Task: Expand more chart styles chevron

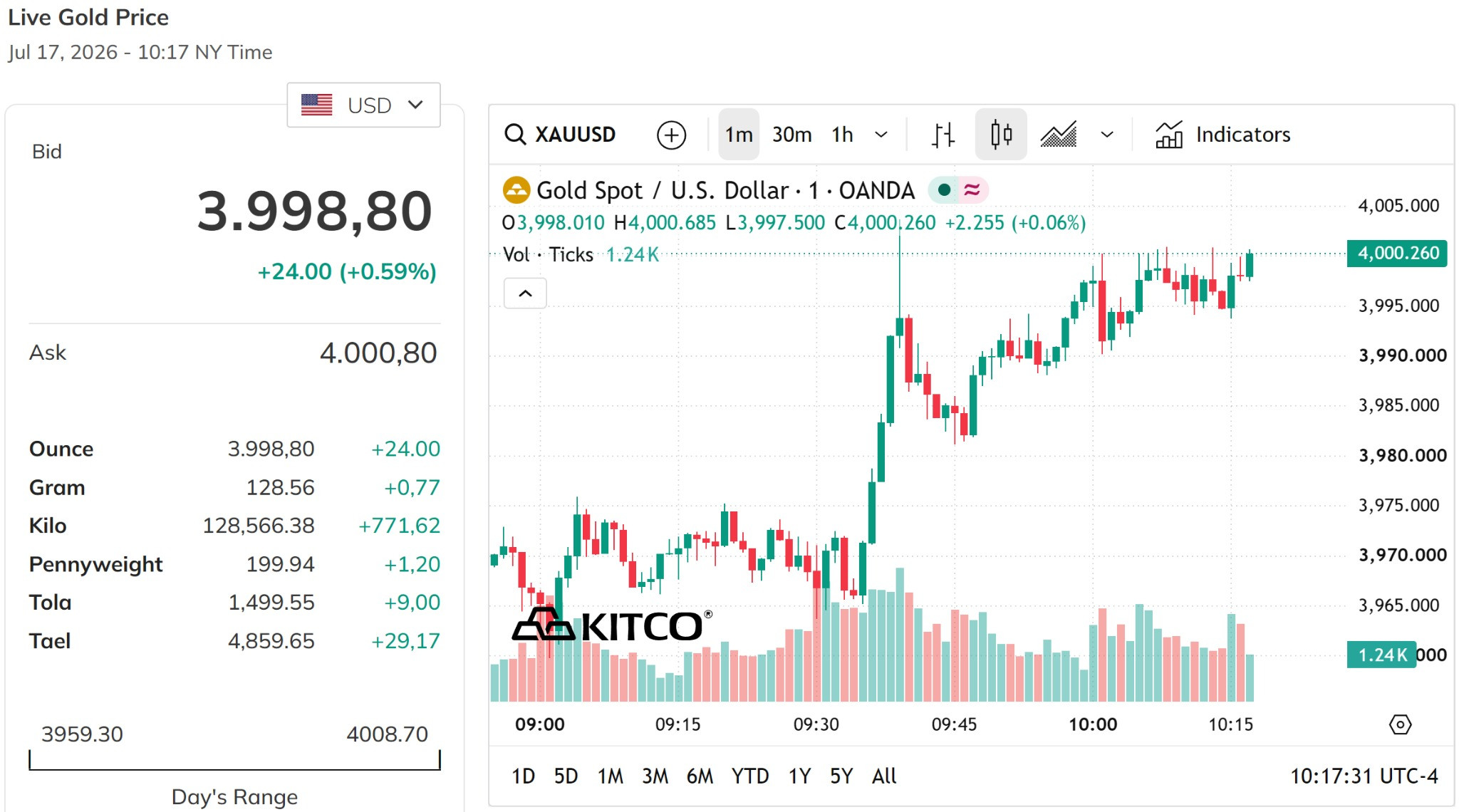Action: (1107, 134)
